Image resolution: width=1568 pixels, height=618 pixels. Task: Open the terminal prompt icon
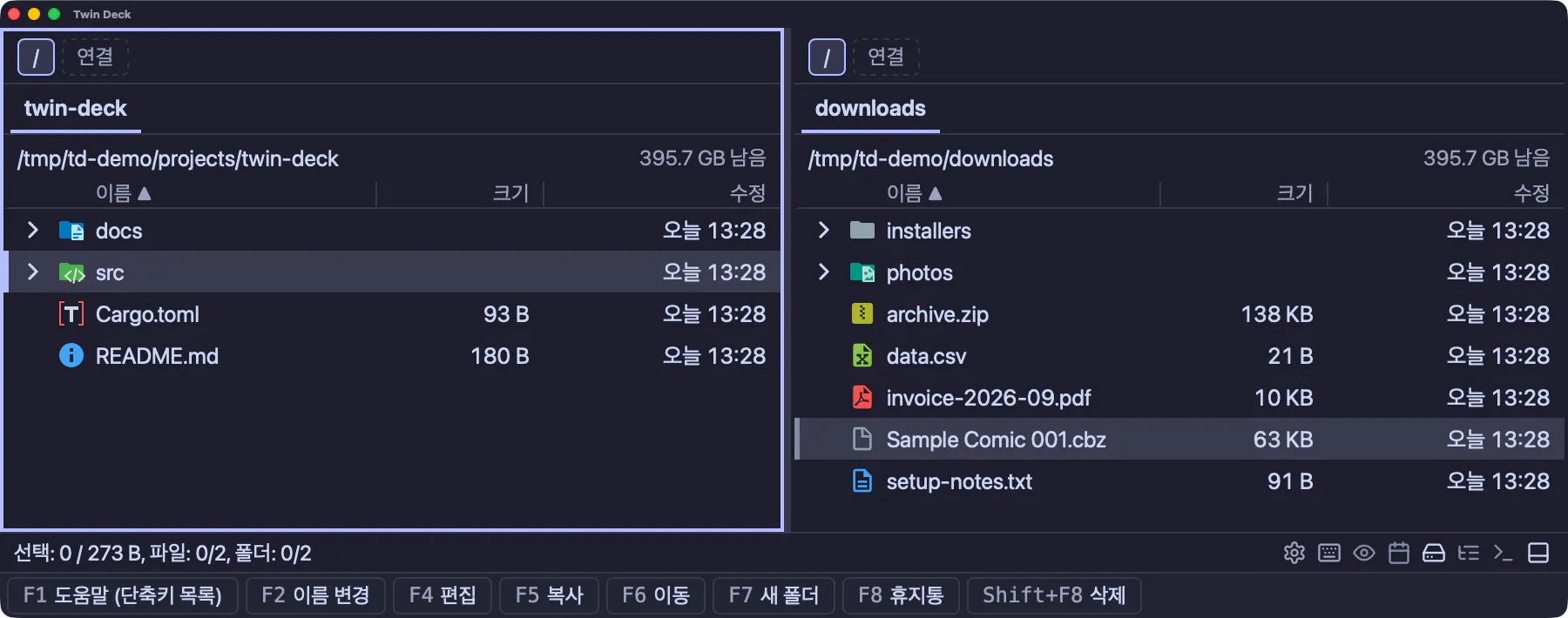tap(1504, 553)
